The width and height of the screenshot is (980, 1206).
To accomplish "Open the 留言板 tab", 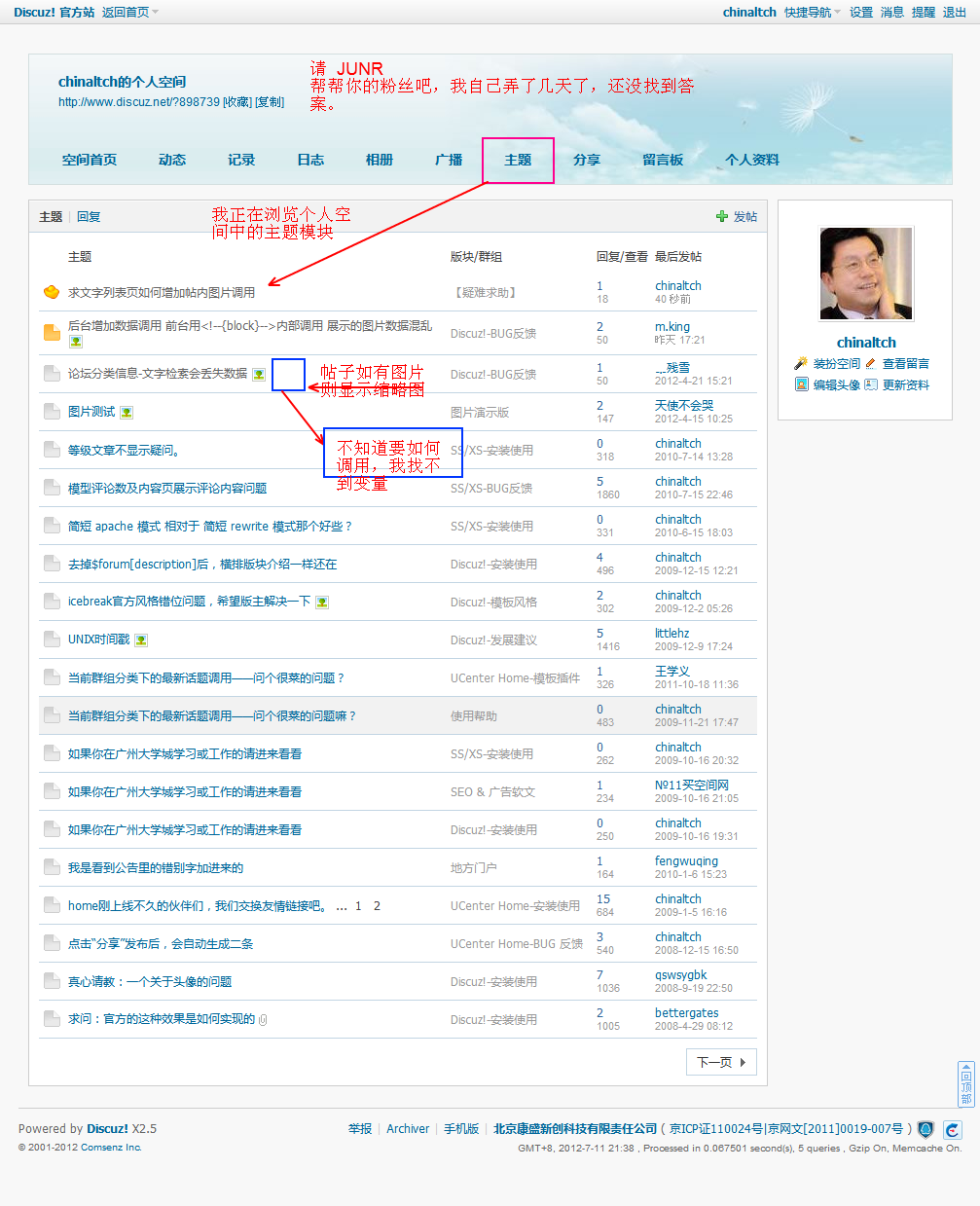I will coord(663,160).
